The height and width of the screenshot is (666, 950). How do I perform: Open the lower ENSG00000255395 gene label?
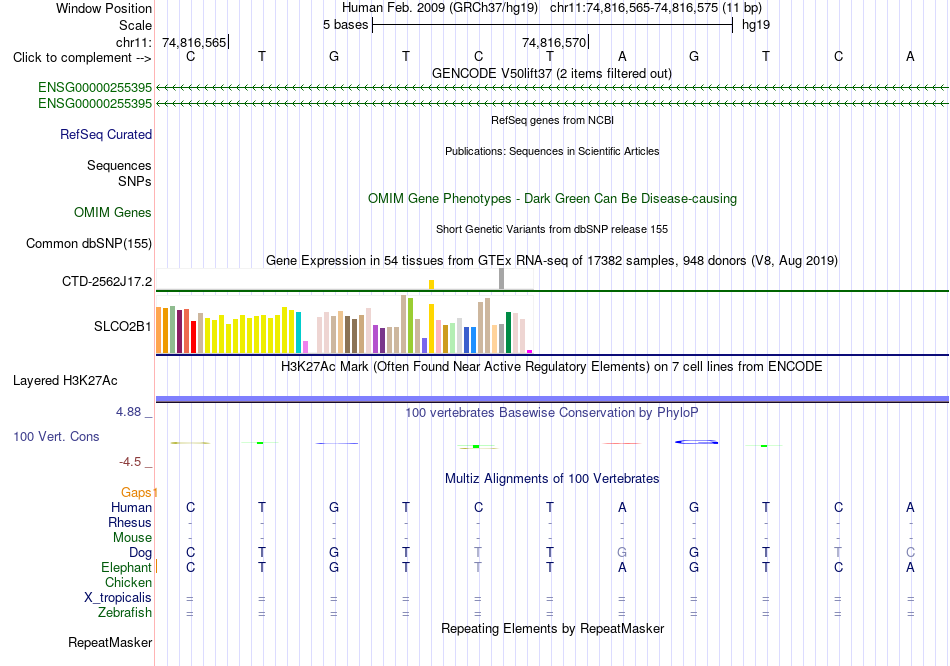coord(95,104)
